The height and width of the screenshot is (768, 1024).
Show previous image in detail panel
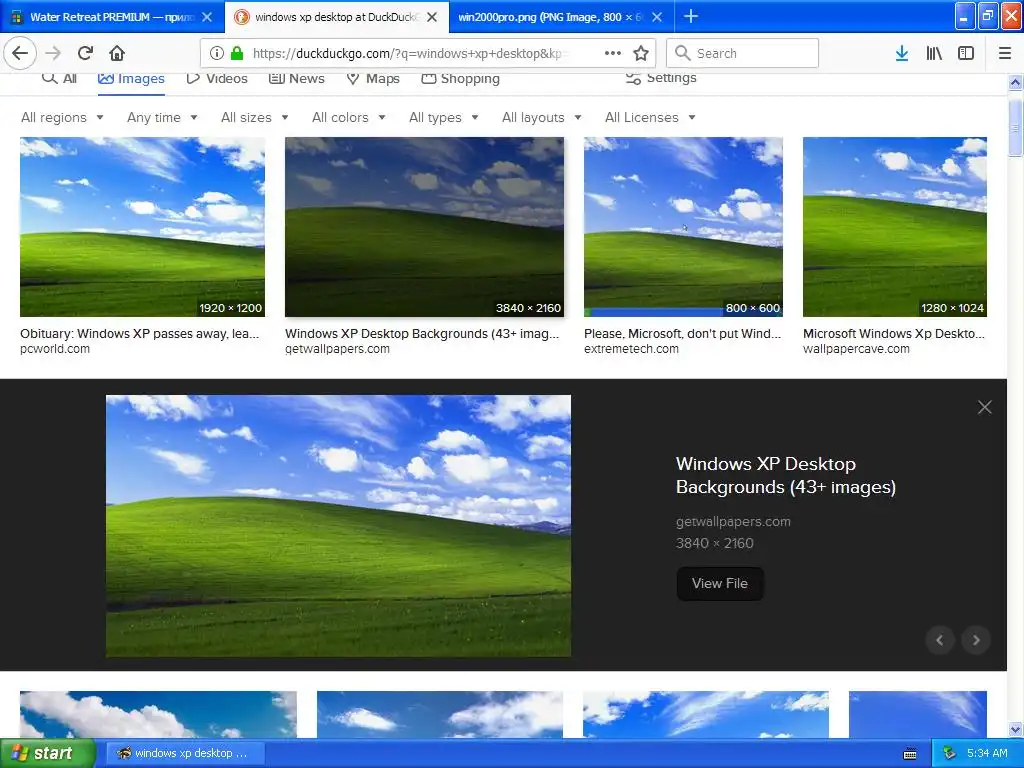[x=940, y=640]
